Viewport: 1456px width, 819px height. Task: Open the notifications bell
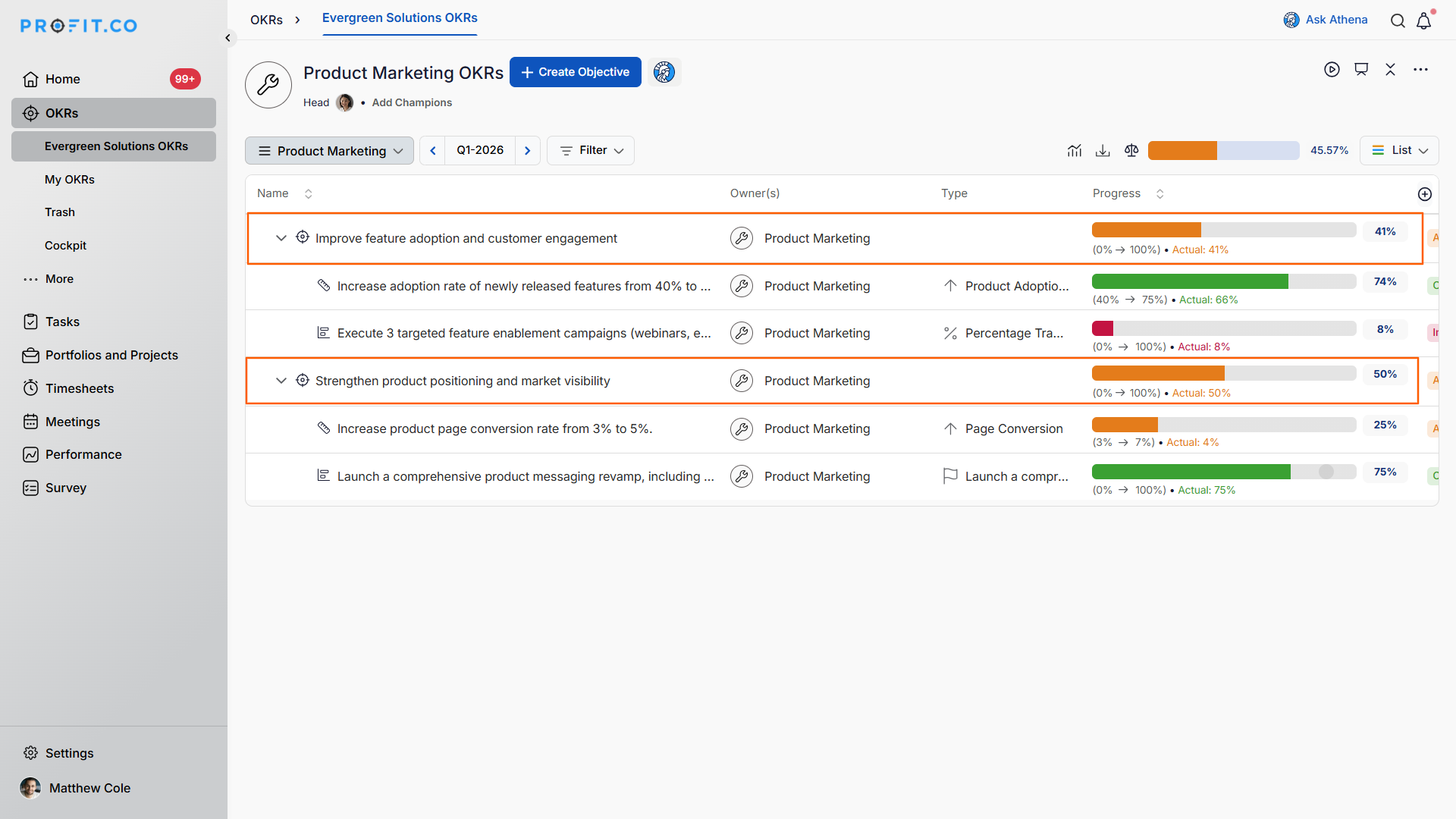[x=1424, y=20]
